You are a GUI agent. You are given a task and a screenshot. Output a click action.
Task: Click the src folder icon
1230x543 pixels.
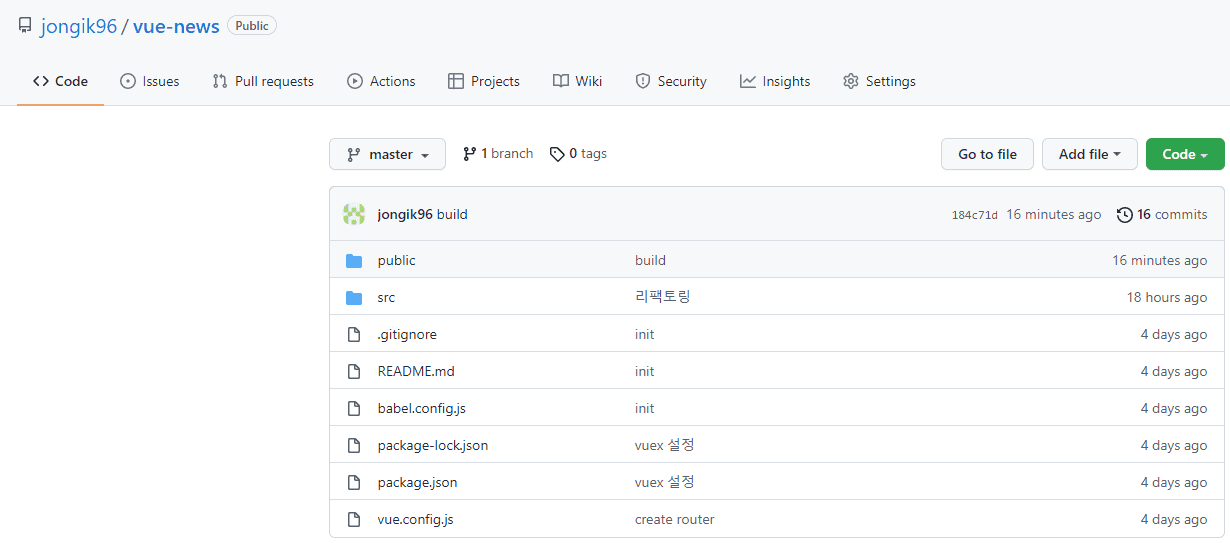tap(354, 298)
